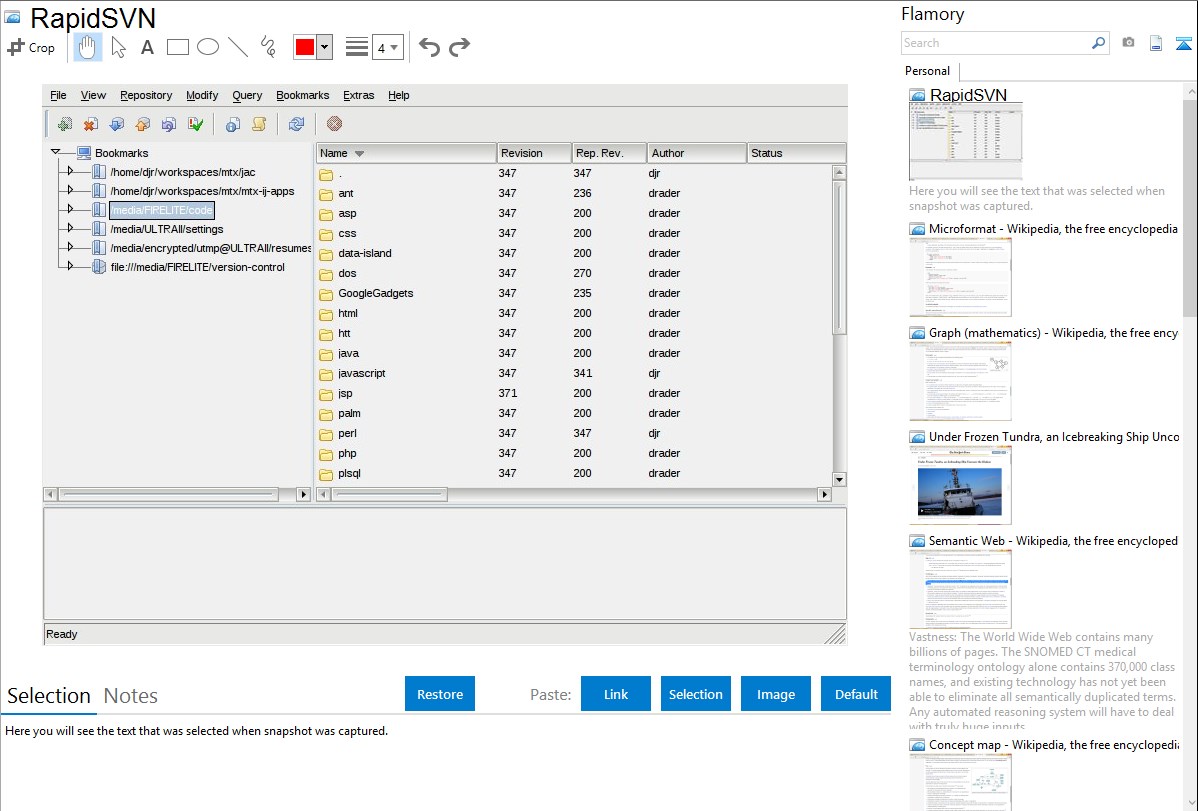Image resolution: width=1198 pixels, height=811 pixels.
Task: Choose the straight line tool
Action: pos(238,47)
